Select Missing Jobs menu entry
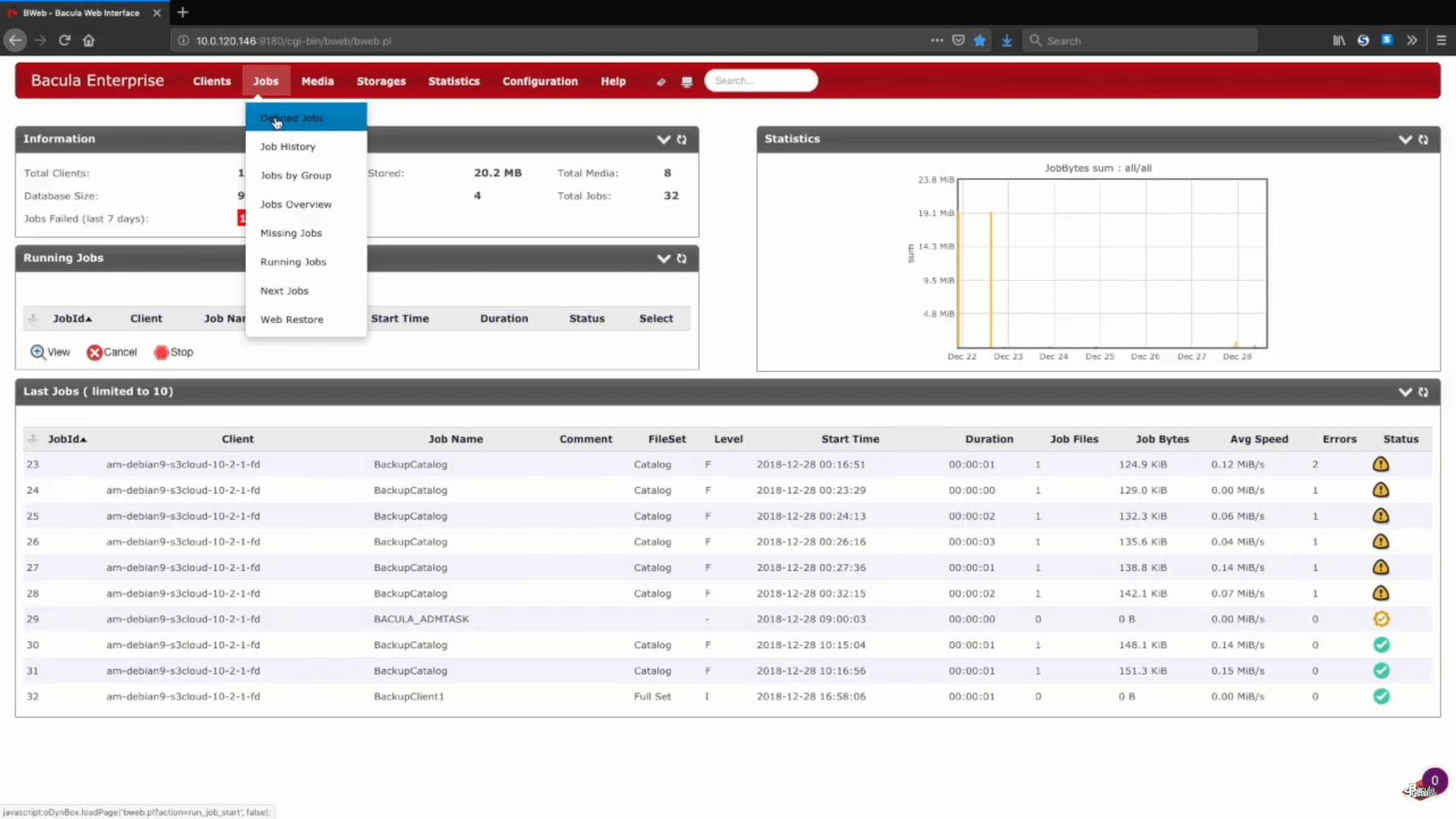This screenshot has height=819, width=1456. [306, 233]
